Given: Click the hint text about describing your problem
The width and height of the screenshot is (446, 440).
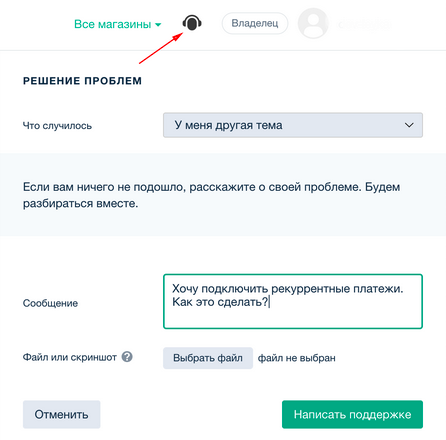Looking at the screenshot, I should (x=211, y=195).
